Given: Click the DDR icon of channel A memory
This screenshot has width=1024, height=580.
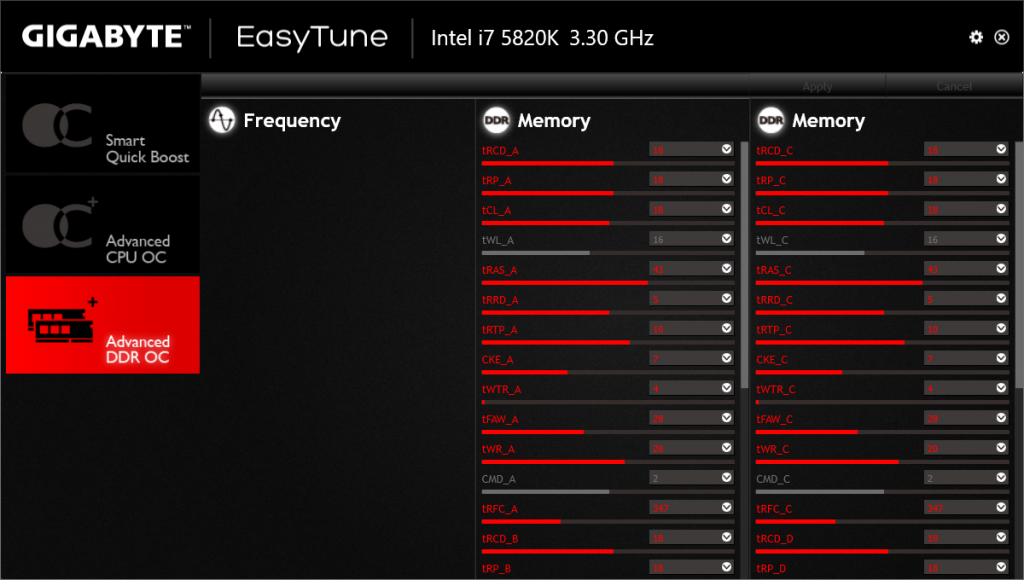Looking at the screenshot, I should tap(496, 120).
